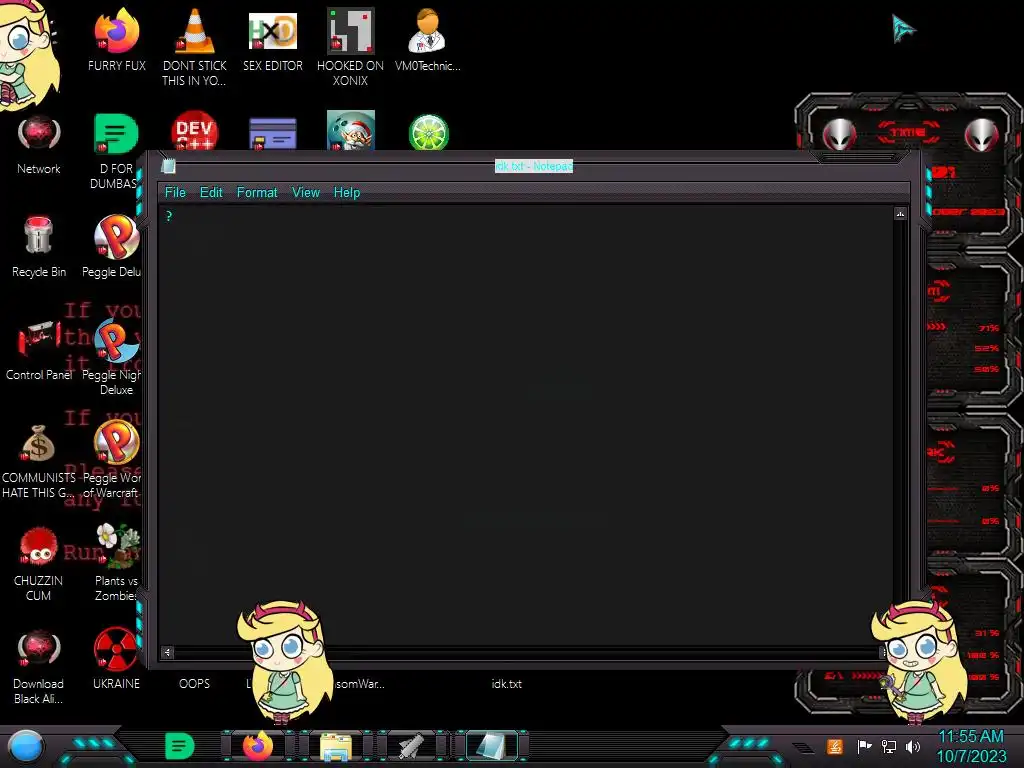Switch to the Notepad taskbar button

click(x=491, y=746)
